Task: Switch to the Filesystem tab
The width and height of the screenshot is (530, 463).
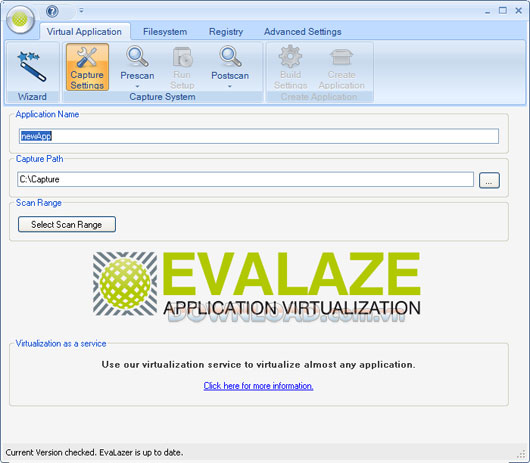Action: coord(165,32)
